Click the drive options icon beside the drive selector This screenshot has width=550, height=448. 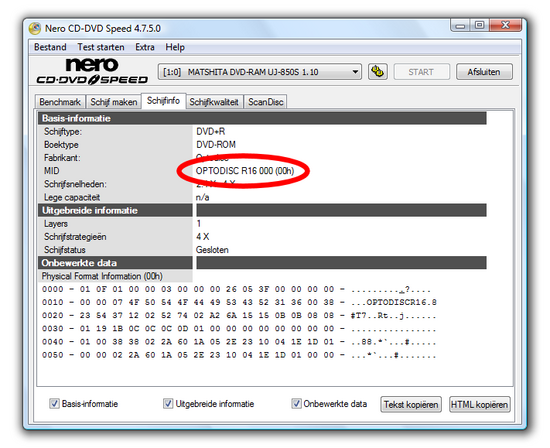(377, 72)
